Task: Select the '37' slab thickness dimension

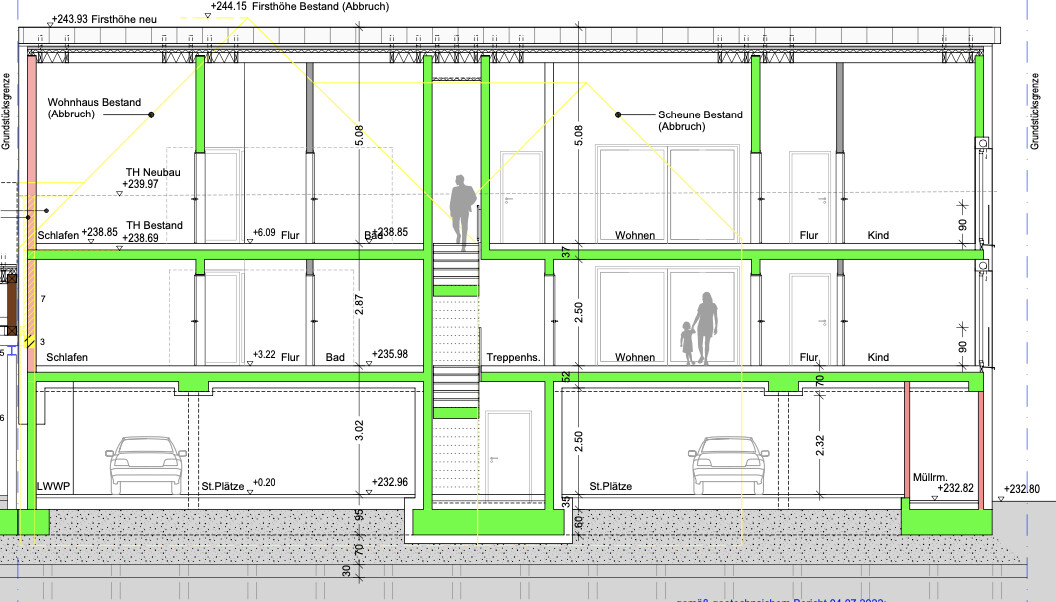Action: (x=566, y=252)
